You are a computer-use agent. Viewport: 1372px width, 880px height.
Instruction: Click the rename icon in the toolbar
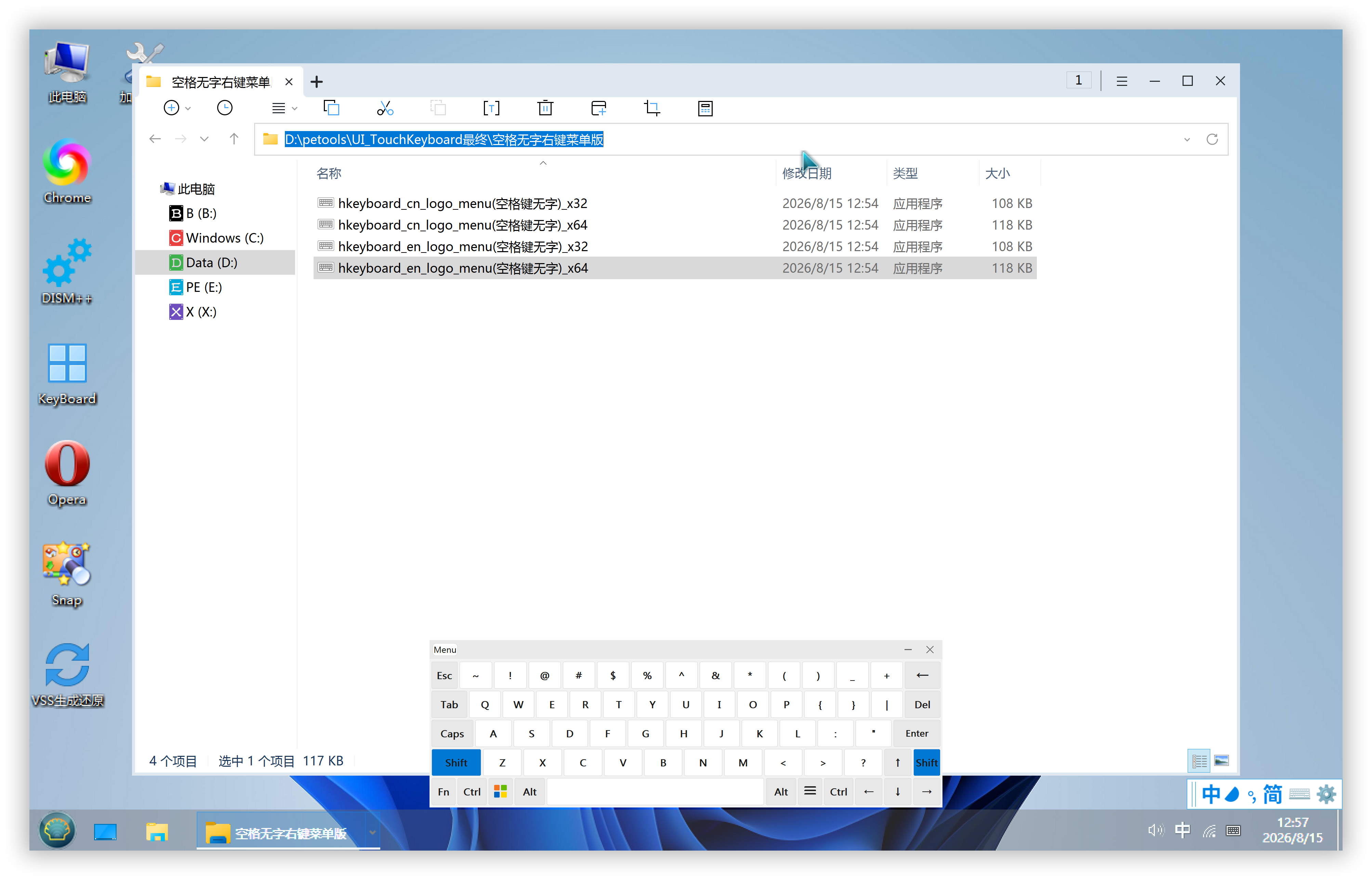(491, 108)
